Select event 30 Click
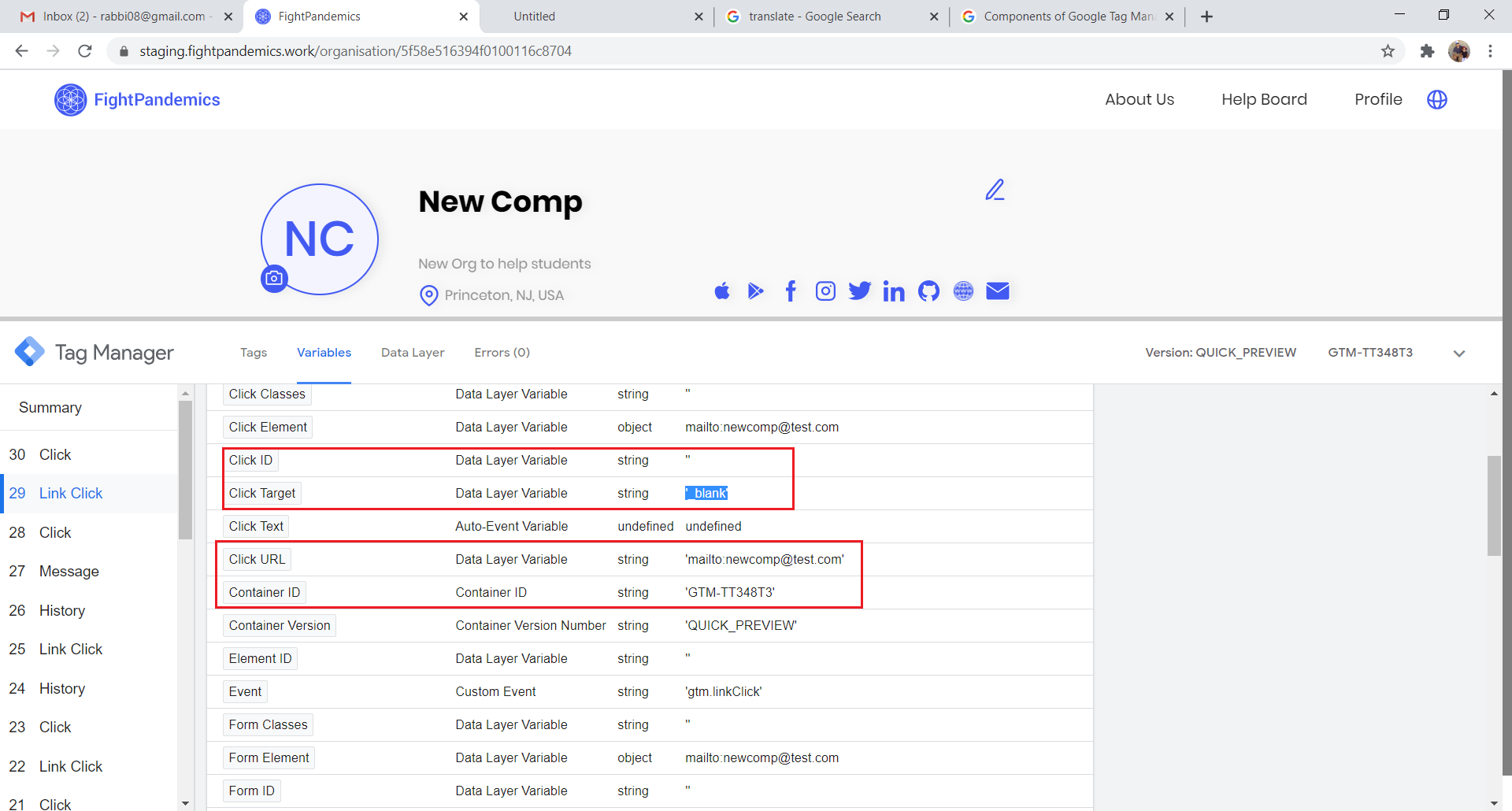The width and height of the screenshot is (1512, 811). 89,454
